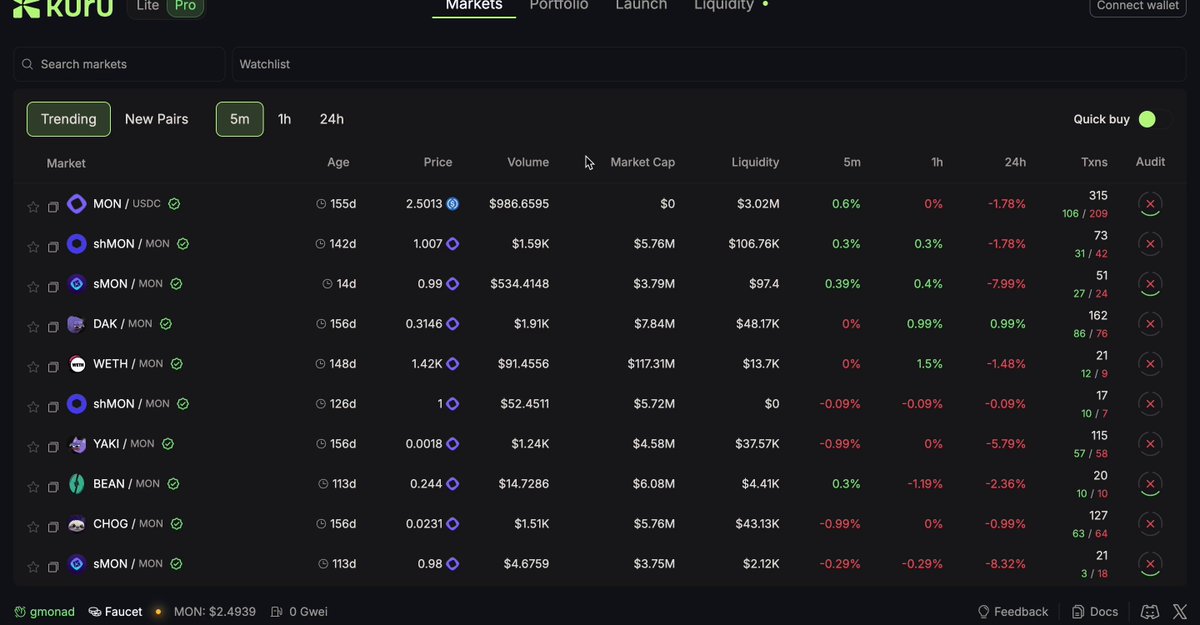This screenshot has width=1200, height=625.
Task: Open audit status icon for CHOG / MON
Action: [1150, 524]
